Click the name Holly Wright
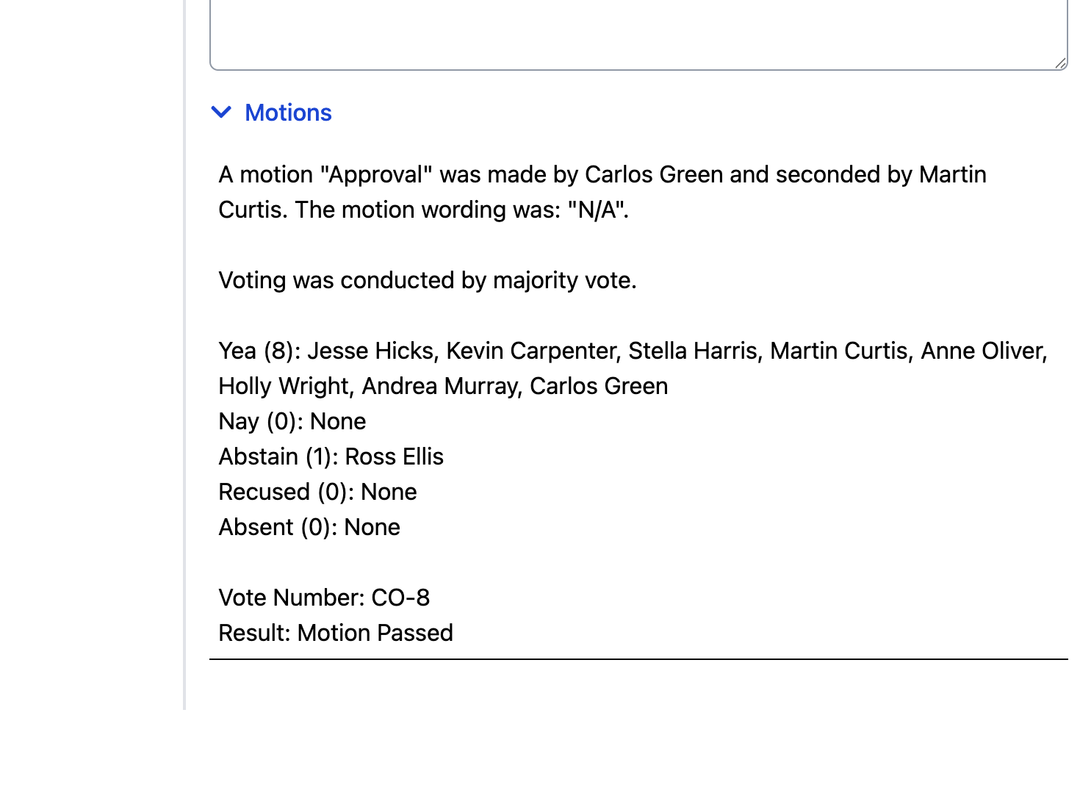The width and height of the screenshot is (1080, 791). (x=284, y=386)
